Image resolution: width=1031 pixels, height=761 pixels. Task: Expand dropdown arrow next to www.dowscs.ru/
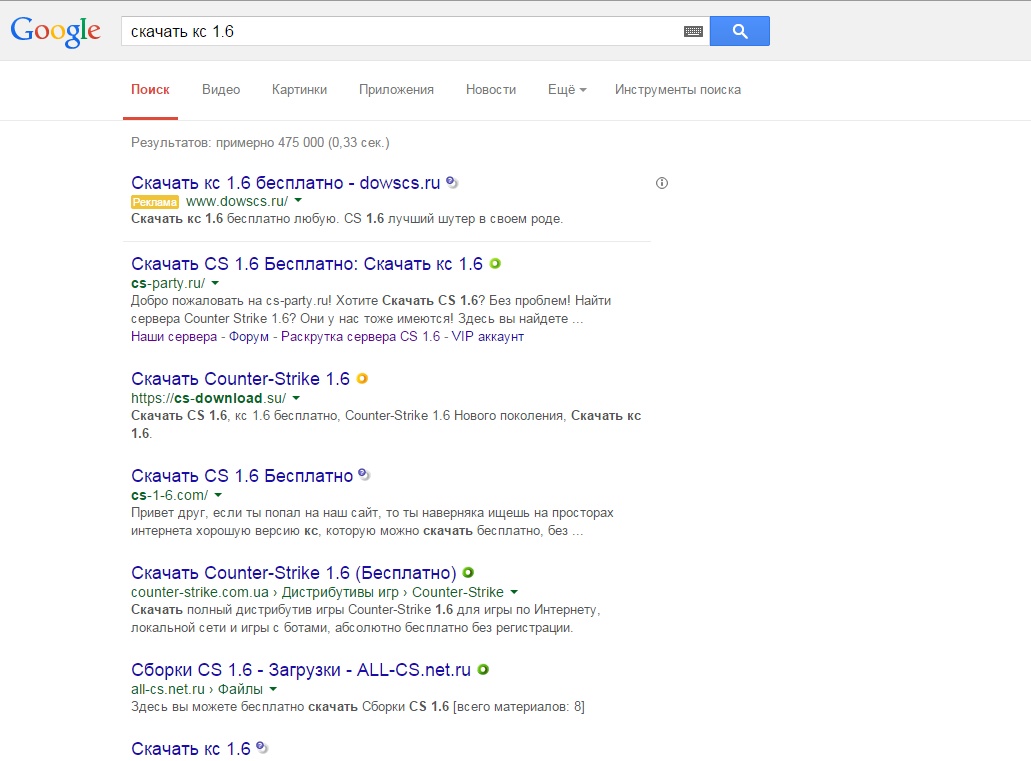(x=299, y=201)
